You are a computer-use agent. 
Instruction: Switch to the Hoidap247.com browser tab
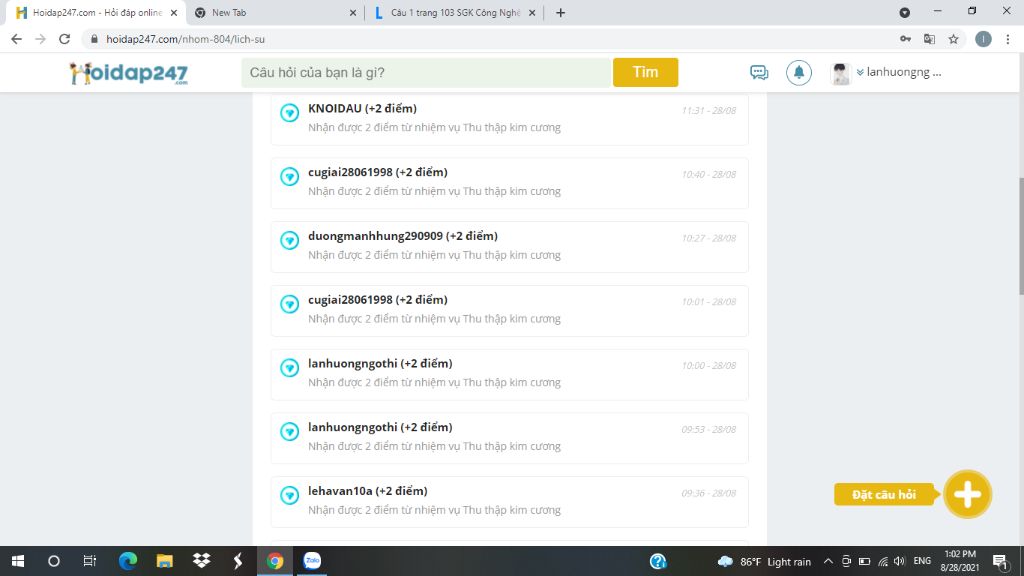(97, 12)
